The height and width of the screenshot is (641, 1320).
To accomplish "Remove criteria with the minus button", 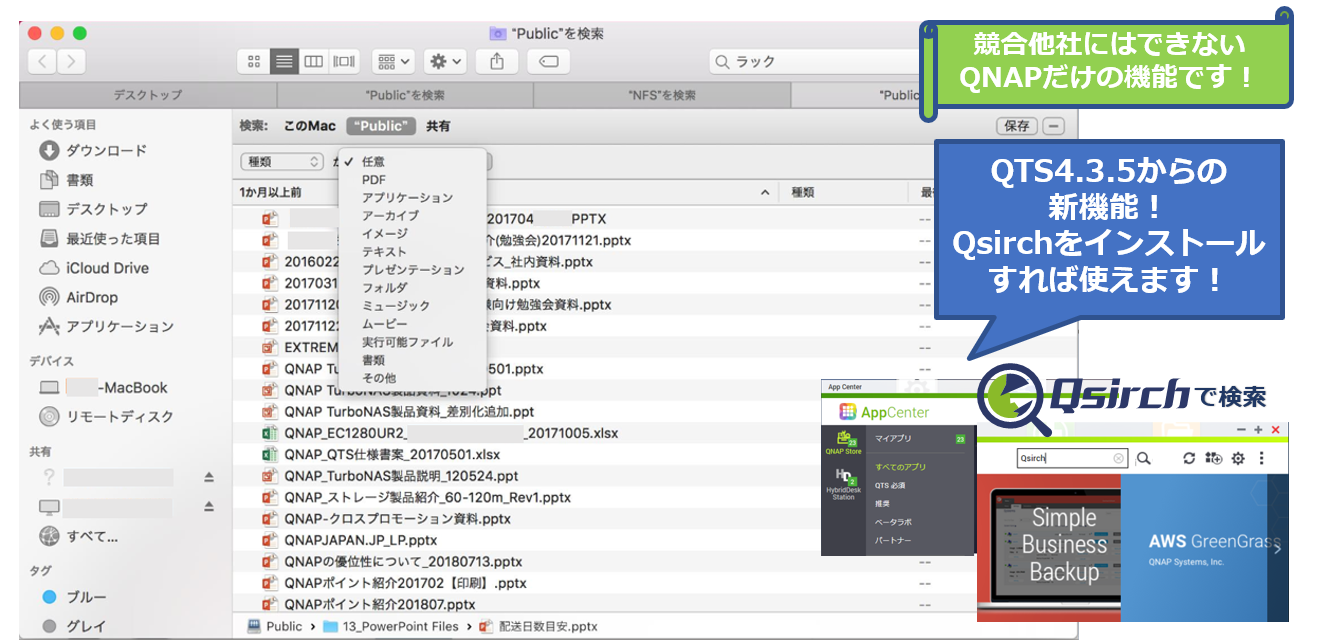I will (x=1054, y=126).
